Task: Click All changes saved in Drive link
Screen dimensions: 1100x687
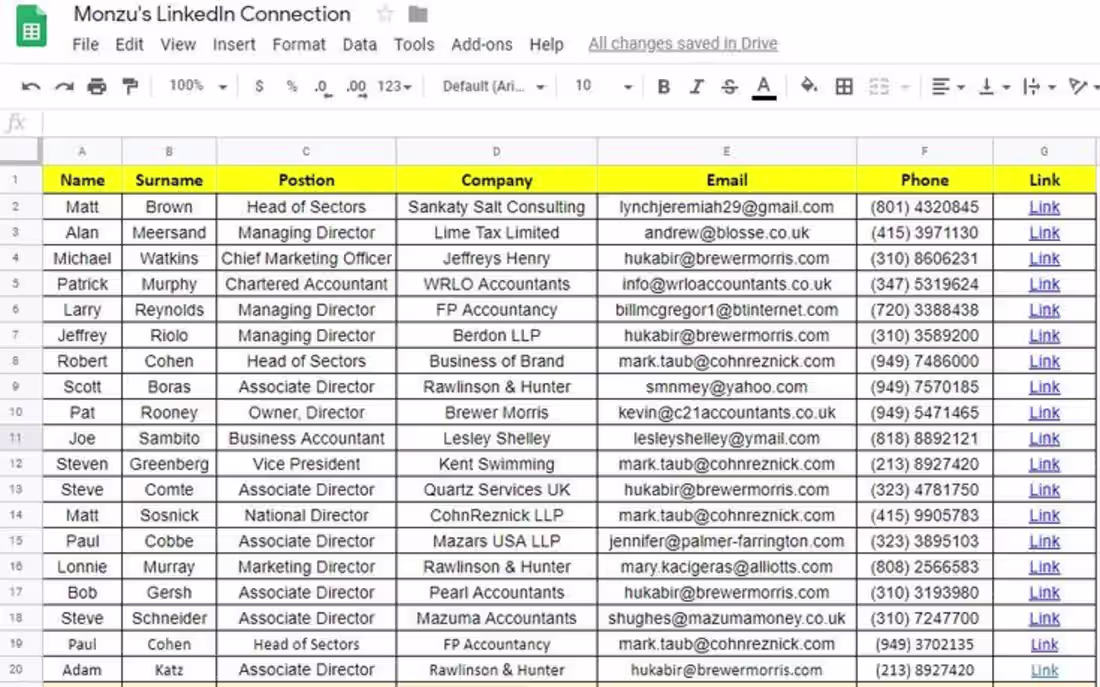Action: [x=683, y=44]
